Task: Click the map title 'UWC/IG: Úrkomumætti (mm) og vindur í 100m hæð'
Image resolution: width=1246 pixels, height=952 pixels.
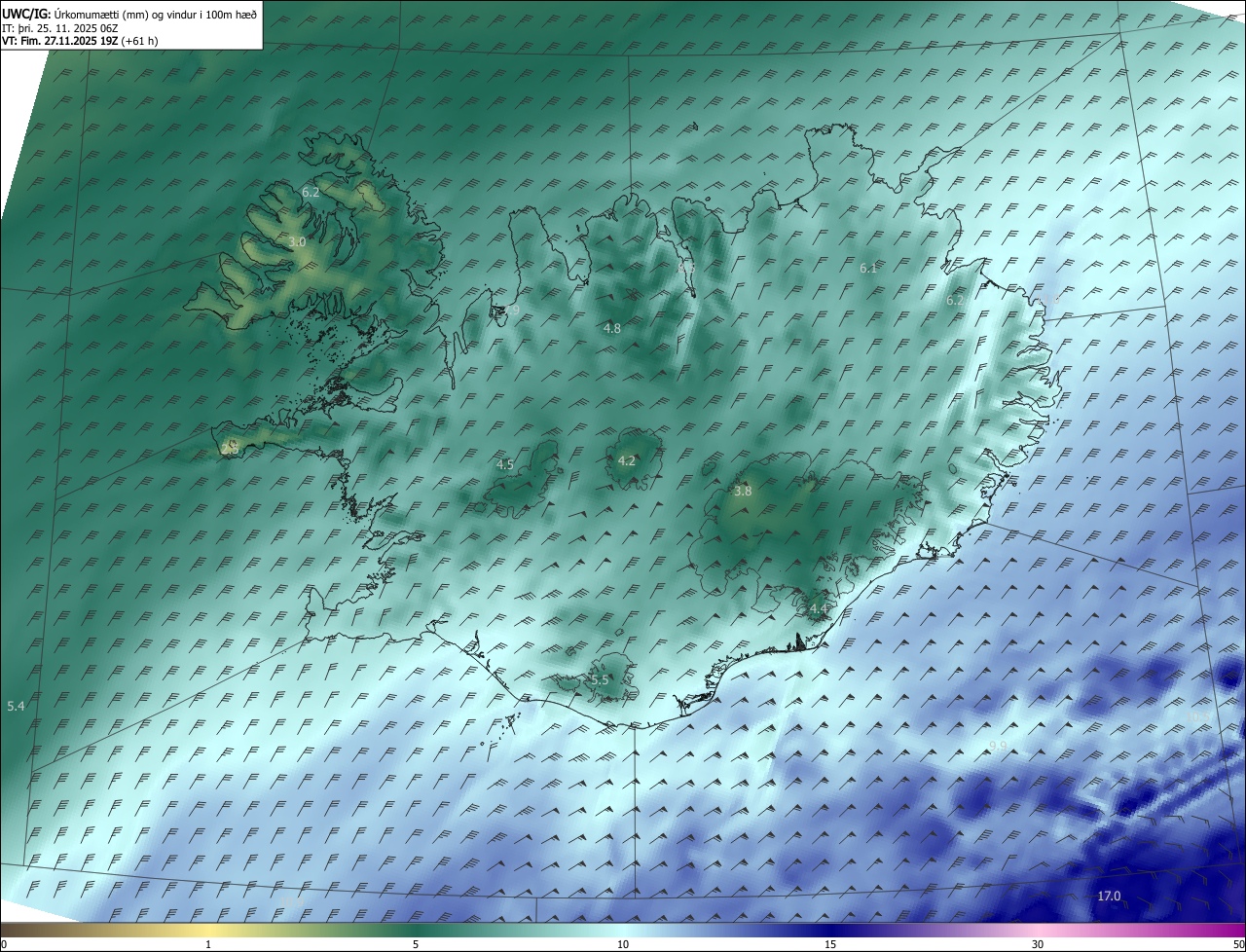Action: pyautogui.click(x=129, y=15)
